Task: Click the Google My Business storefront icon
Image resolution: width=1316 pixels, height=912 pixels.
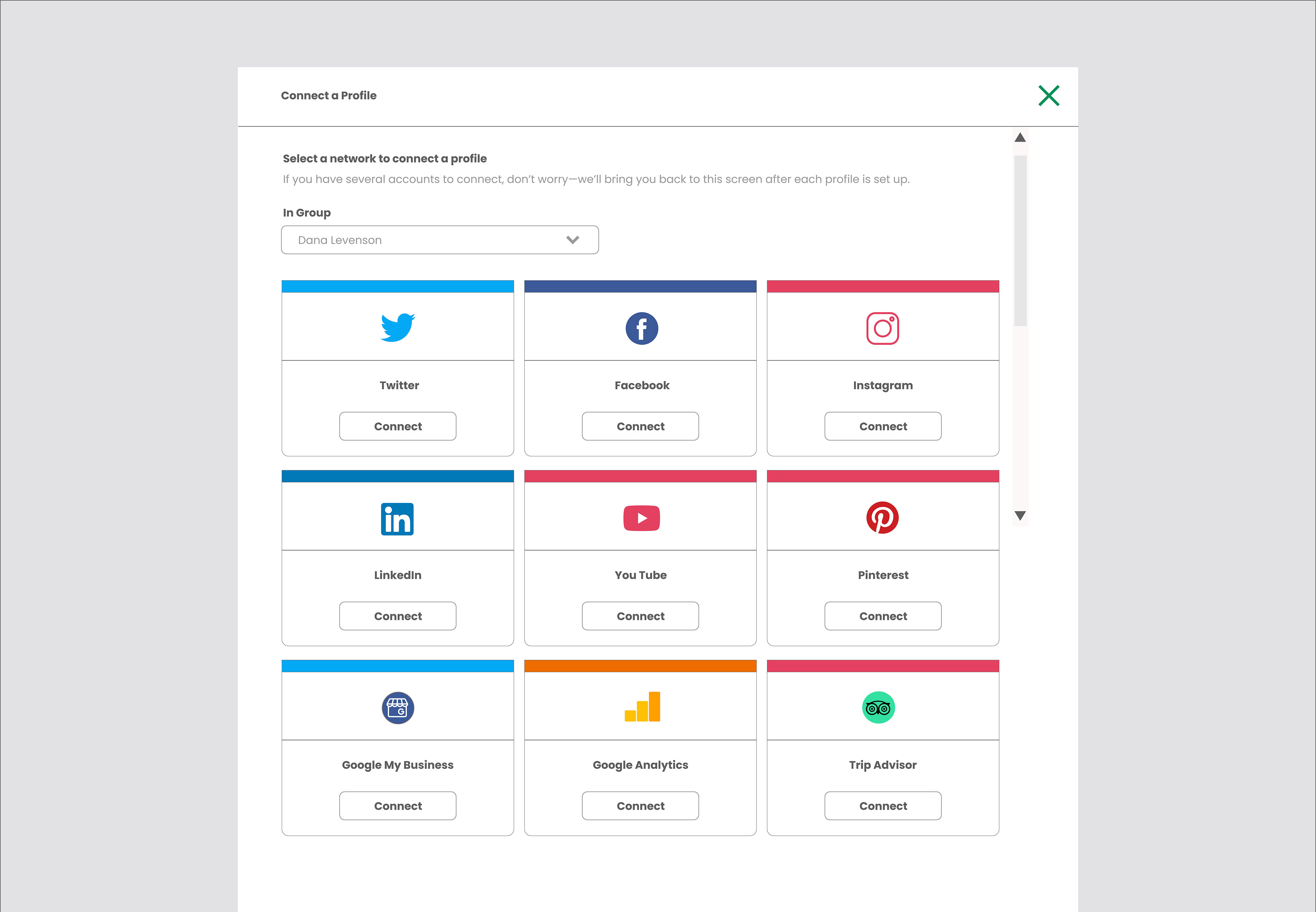Action: [398, 708]
